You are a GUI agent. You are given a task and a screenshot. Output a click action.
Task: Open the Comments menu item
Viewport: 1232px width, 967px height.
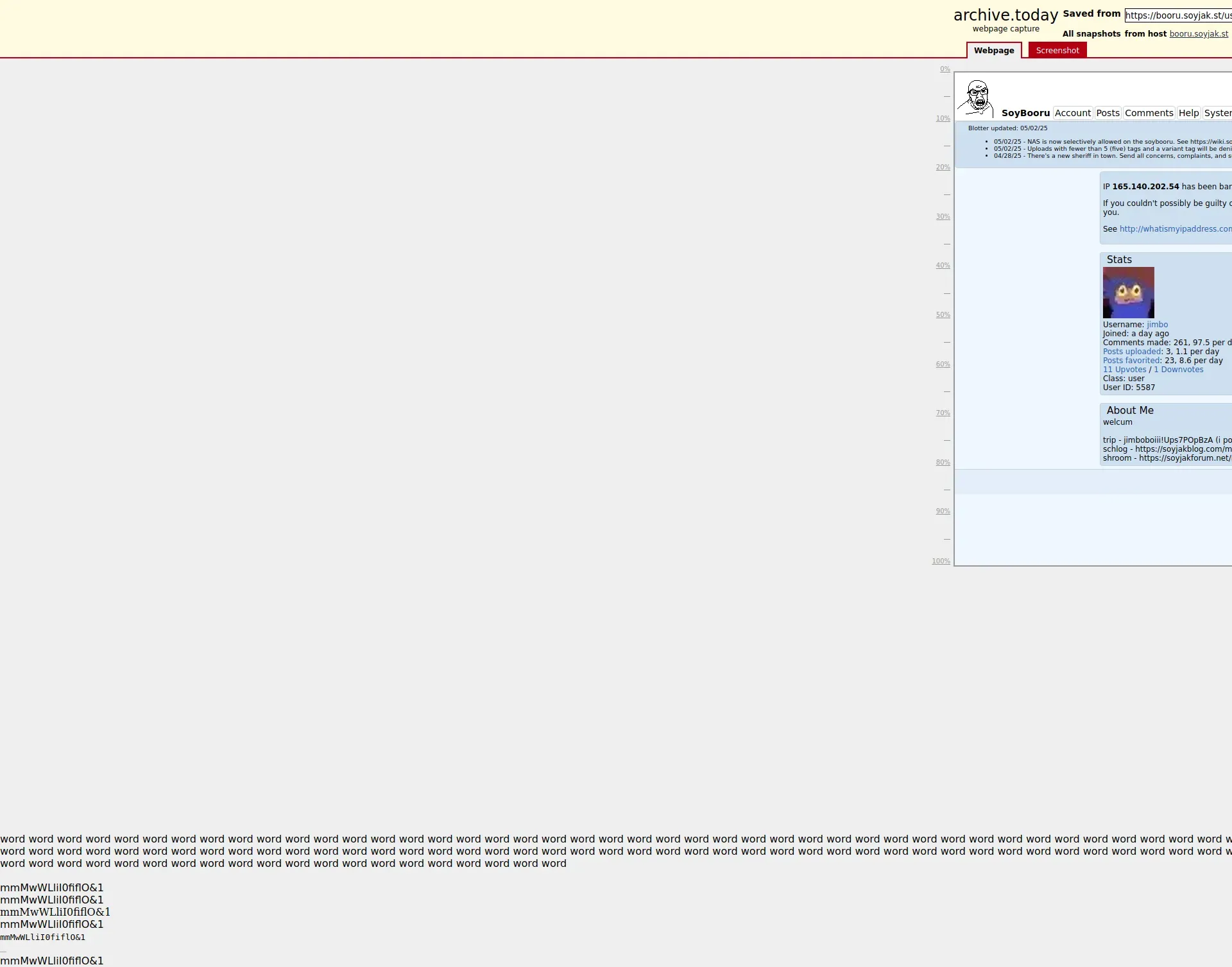point(1149,113)
